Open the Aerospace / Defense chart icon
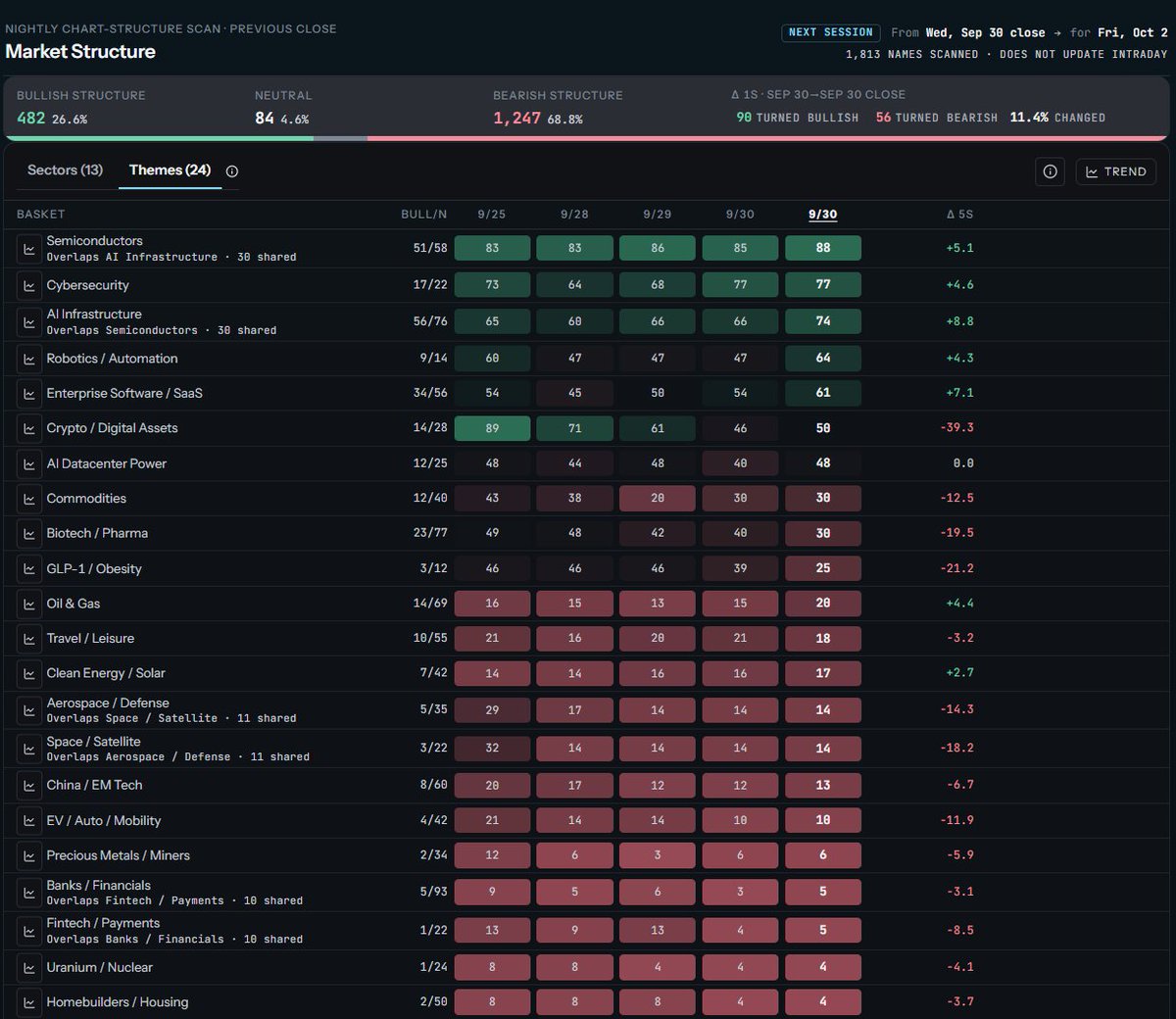The image size is (1176, 1019). [x=29, y=710]
